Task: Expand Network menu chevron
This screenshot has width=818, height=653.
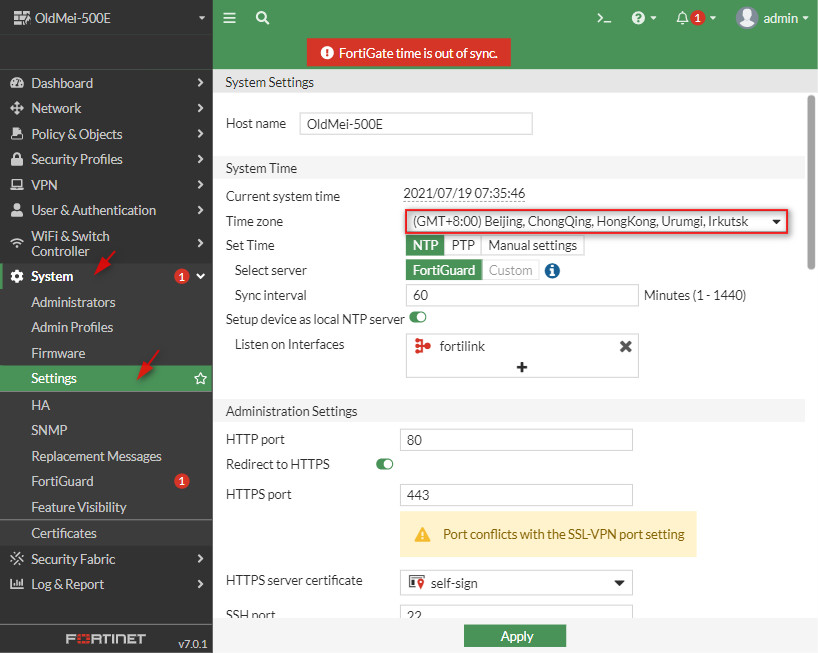Action: [200, 108]
